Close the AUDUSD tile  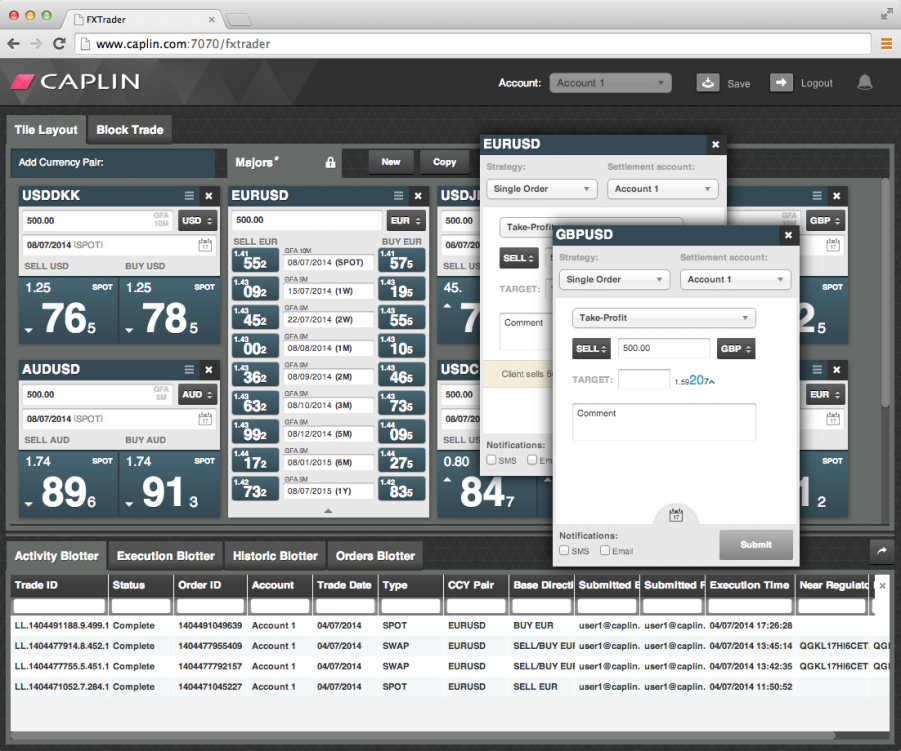coord(209,369)
